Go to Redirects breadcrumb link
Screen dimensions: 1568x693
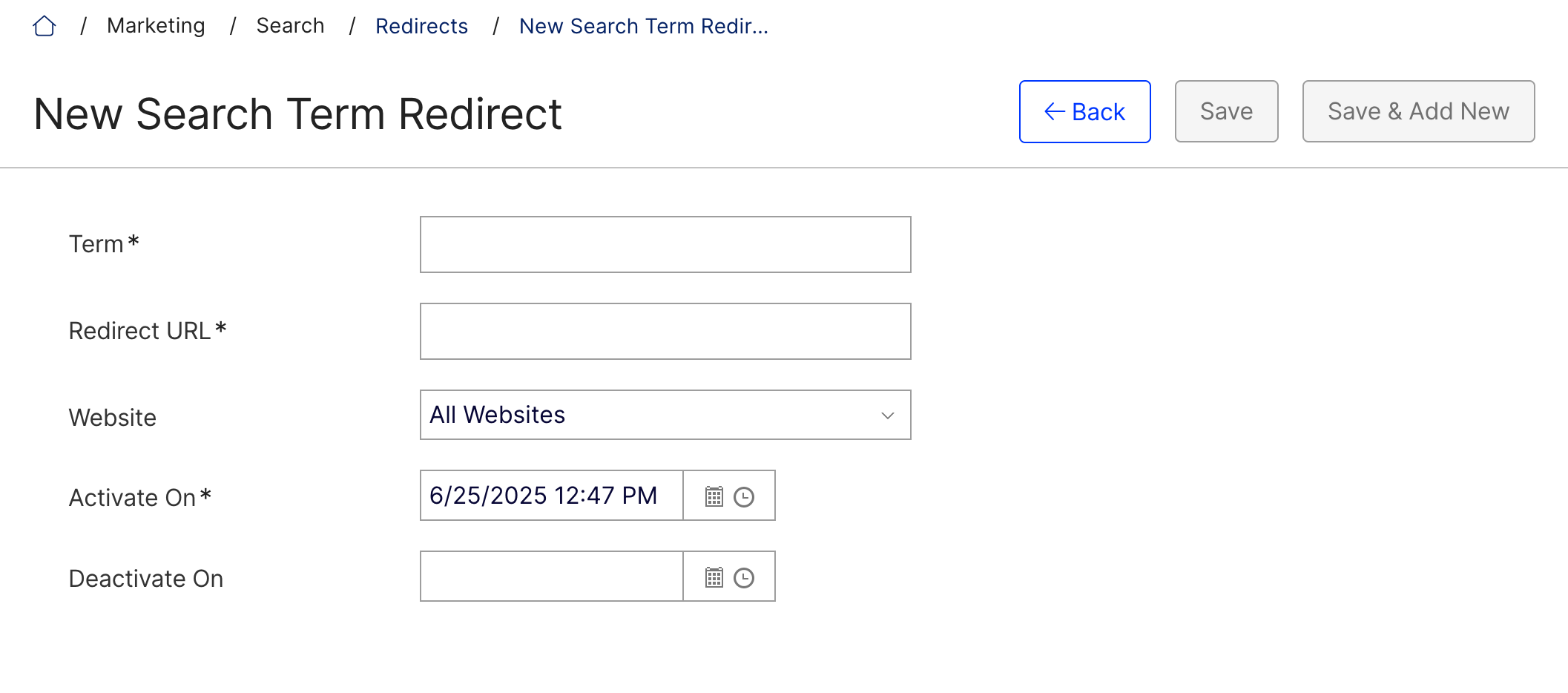pos(421,27)
